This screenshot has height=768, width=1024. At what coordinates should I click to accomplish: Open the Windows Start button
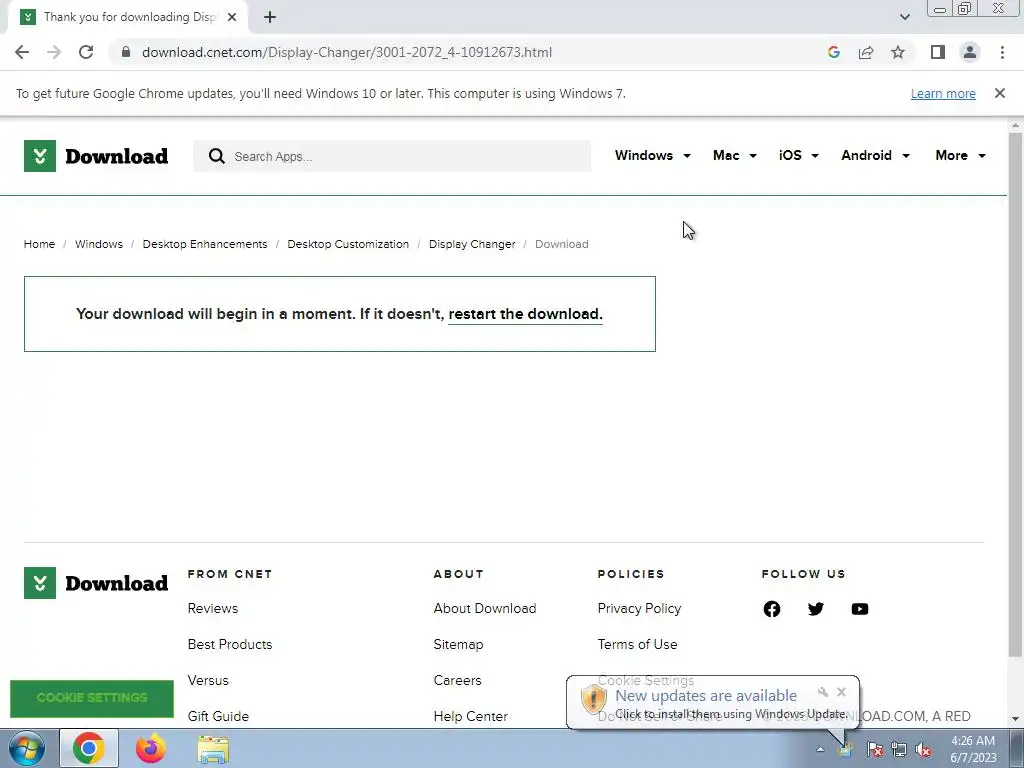click(x=27, y=748)
